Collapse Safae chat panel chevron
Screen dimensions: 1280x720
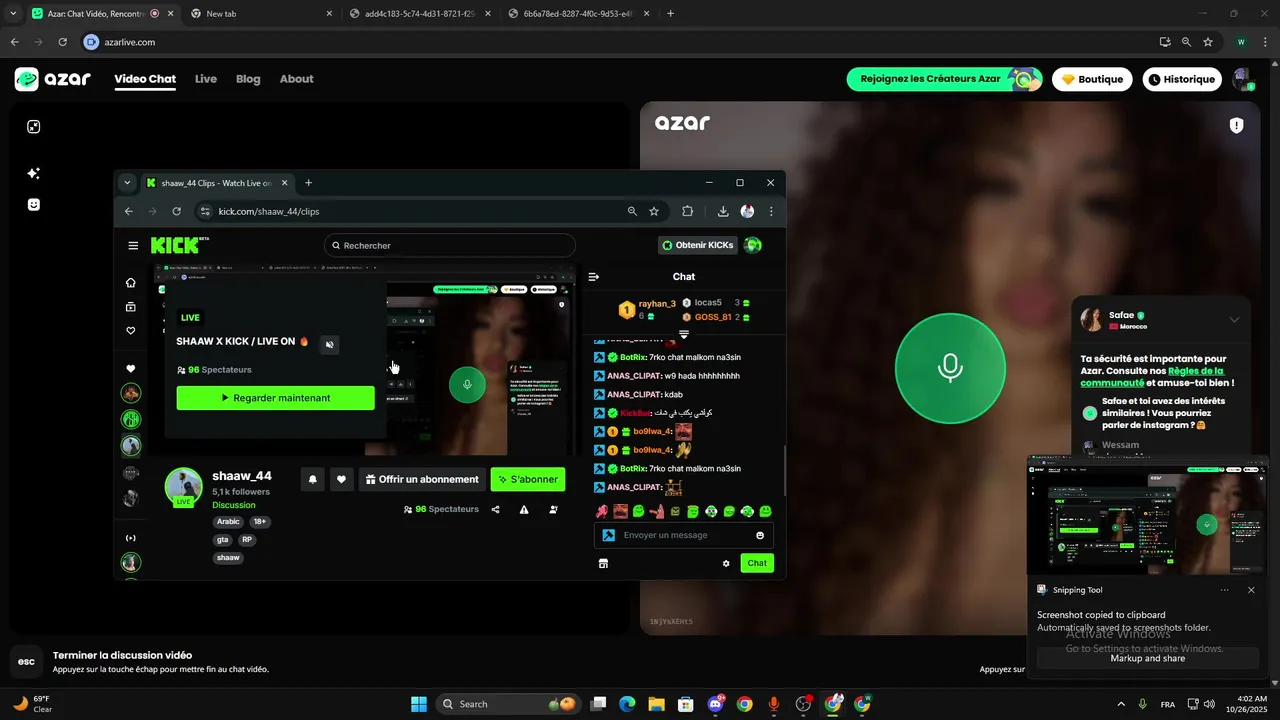(1234, 320)
